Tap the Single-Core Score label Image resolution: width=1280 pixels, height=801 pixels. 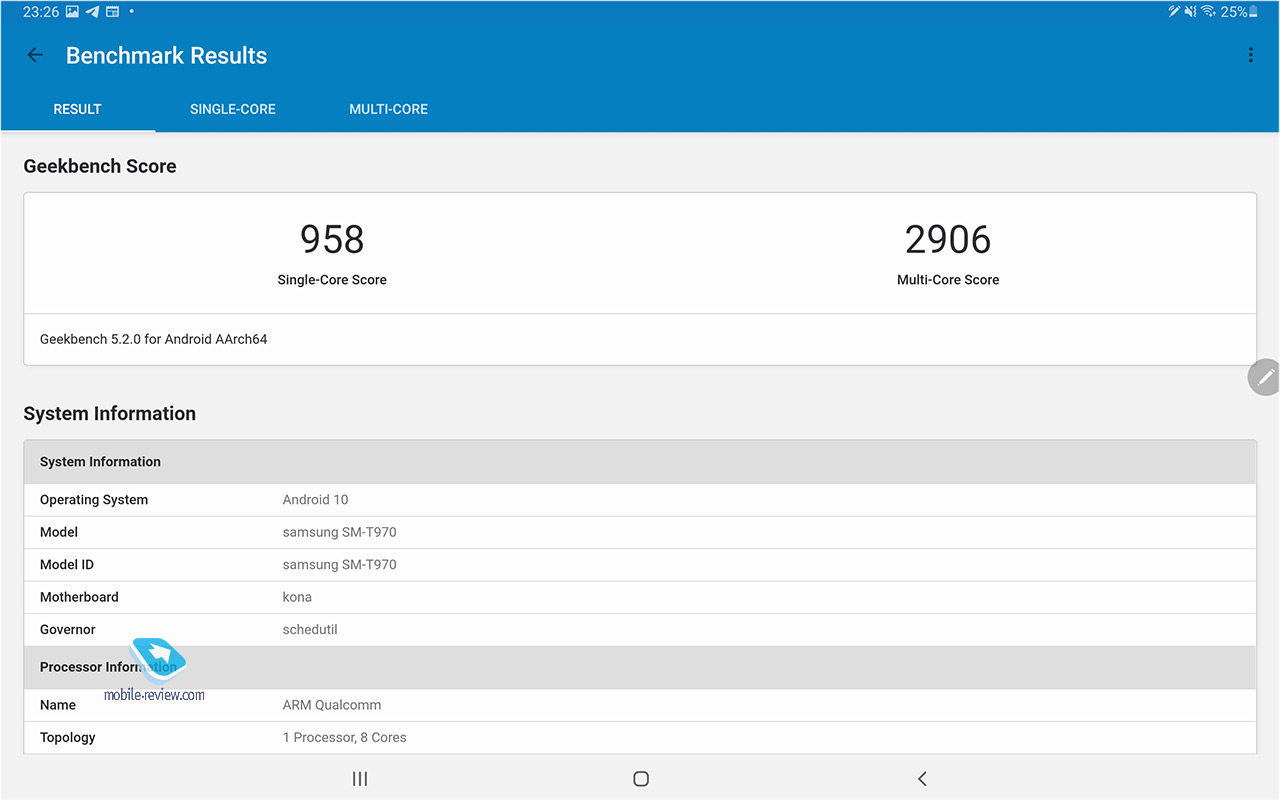(332, 280)
